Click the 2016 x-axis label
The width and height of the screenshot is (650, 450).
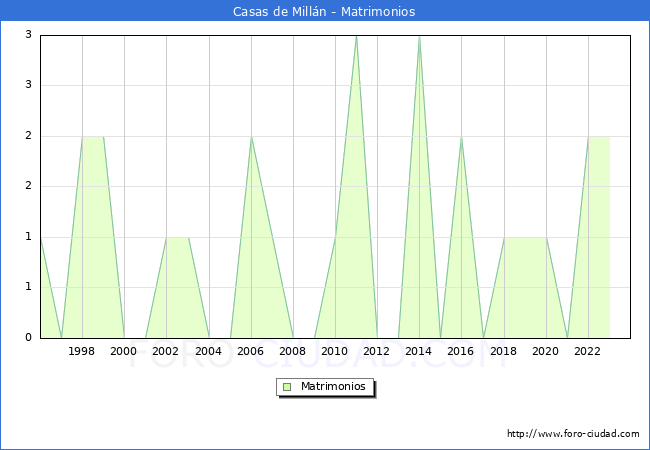461,351
